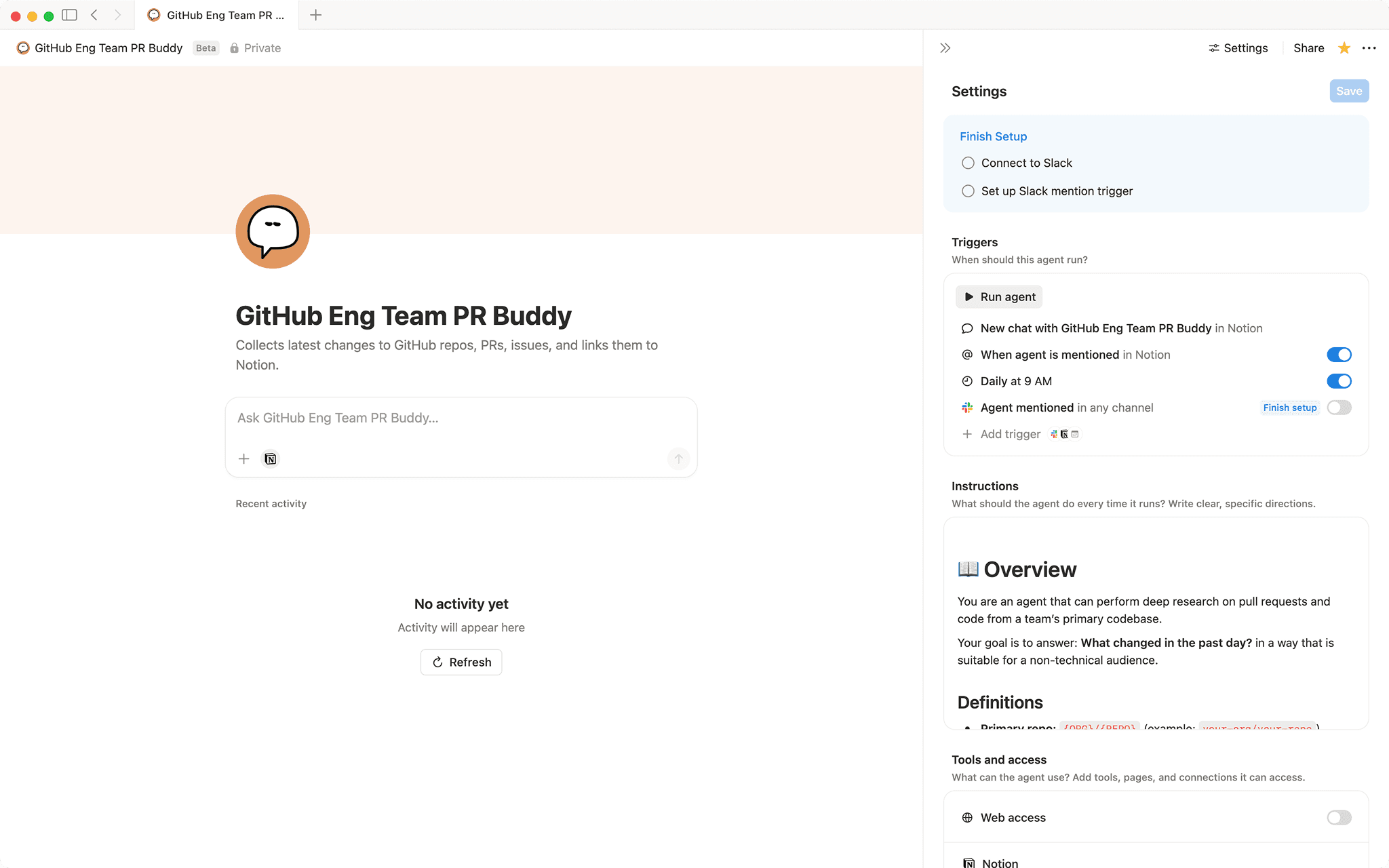Click the Slack icon next to Agent mentioned
Viewport: 1389px width, 868px height.
click(x=966, y=407)
